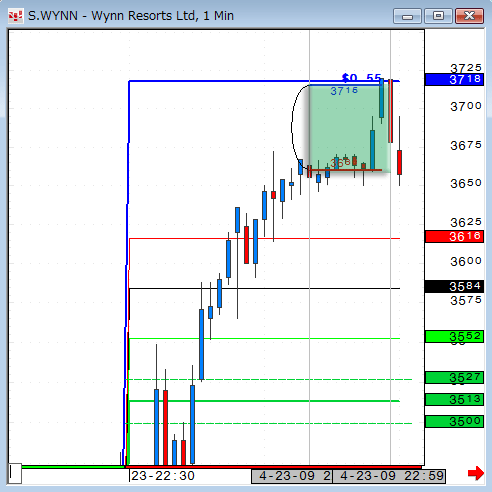Click the 3625 price scale label
This screenshot has height=492, width=492.
click(466, 222)
